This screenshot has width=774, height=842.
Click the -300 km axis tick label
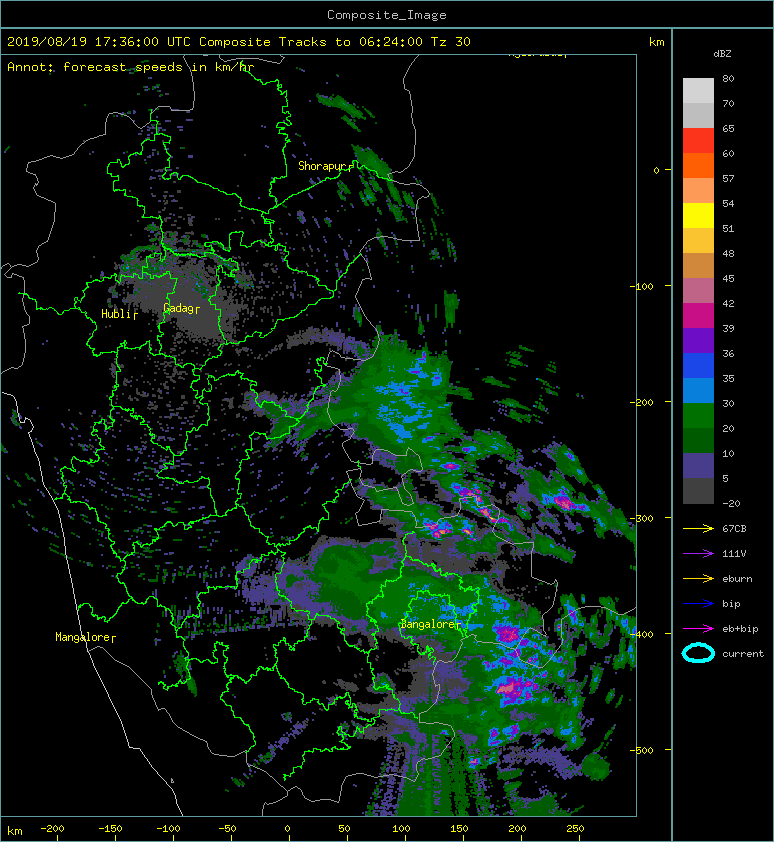(641, 518)
